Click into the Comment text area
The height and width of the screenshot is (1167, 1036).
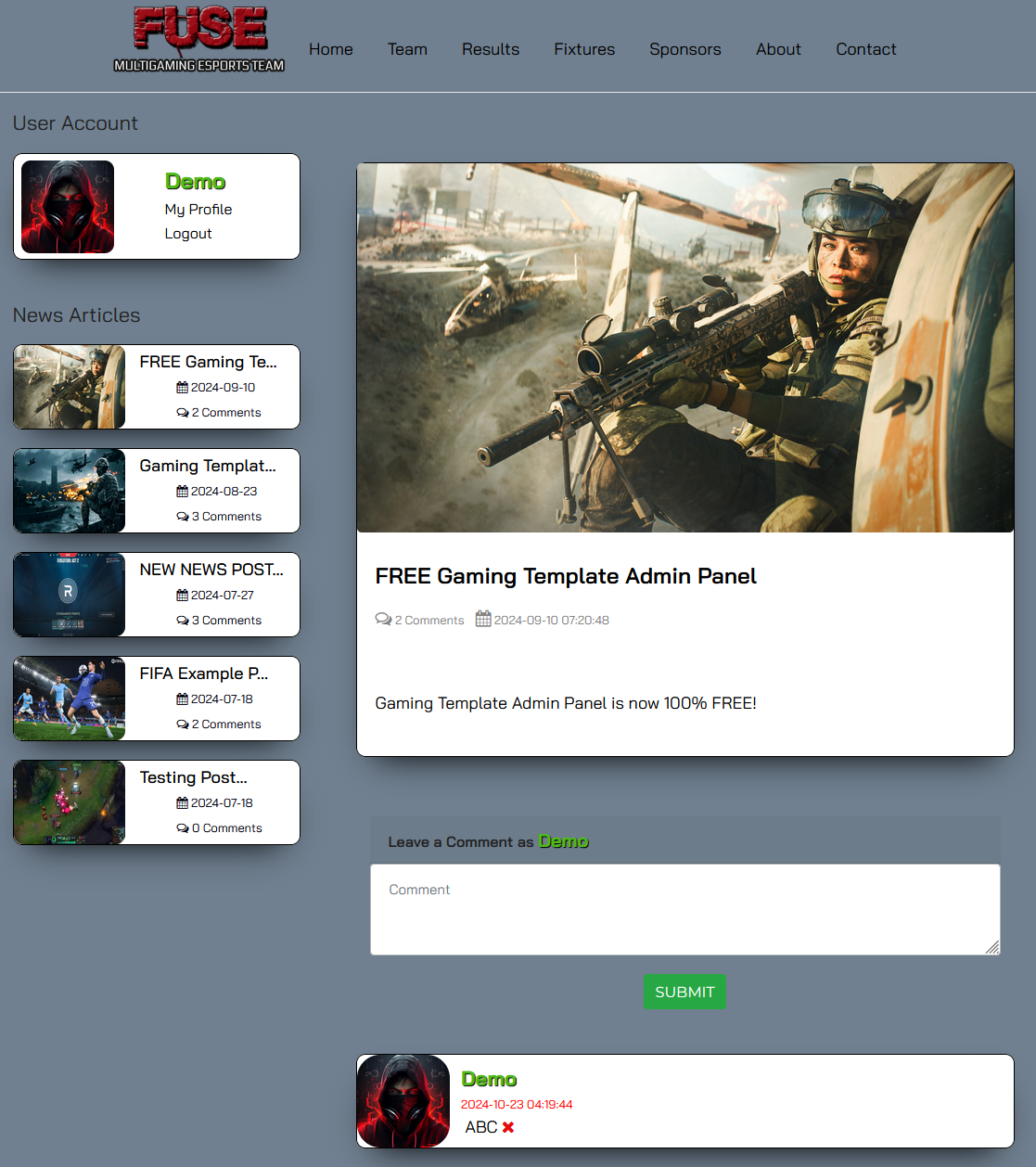(x=684, y=909)
